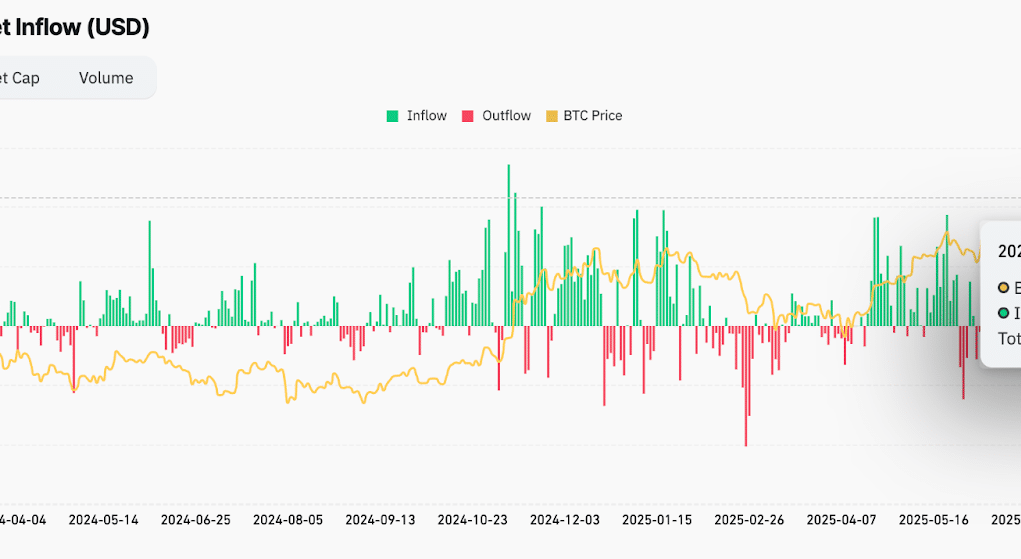Switch to the Volume tab
Image resolution: width=1021 pixels, height=559 pixels.
[106, 78]
